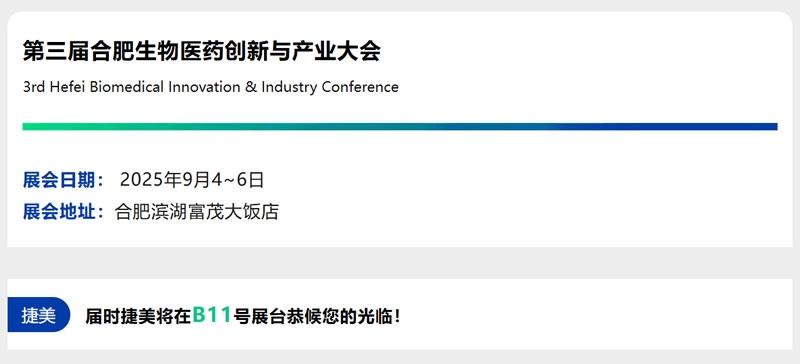Click the text 届时捷美将在
The image size is (800, 364).
click(138, 317)
